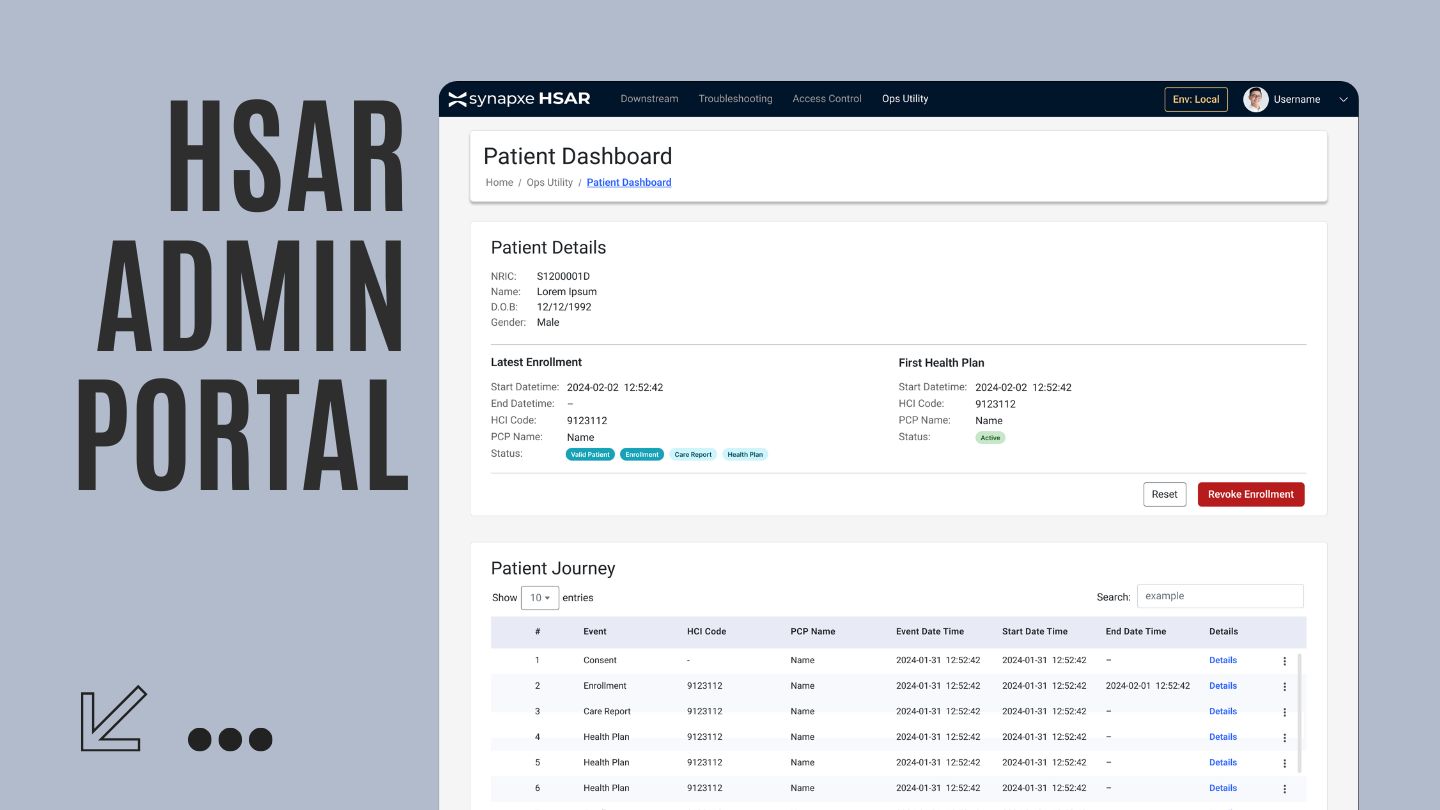This screenshot has width=1440, height=810.
Task: Open the user profile avatar
Action: (x=1256, y=99)
